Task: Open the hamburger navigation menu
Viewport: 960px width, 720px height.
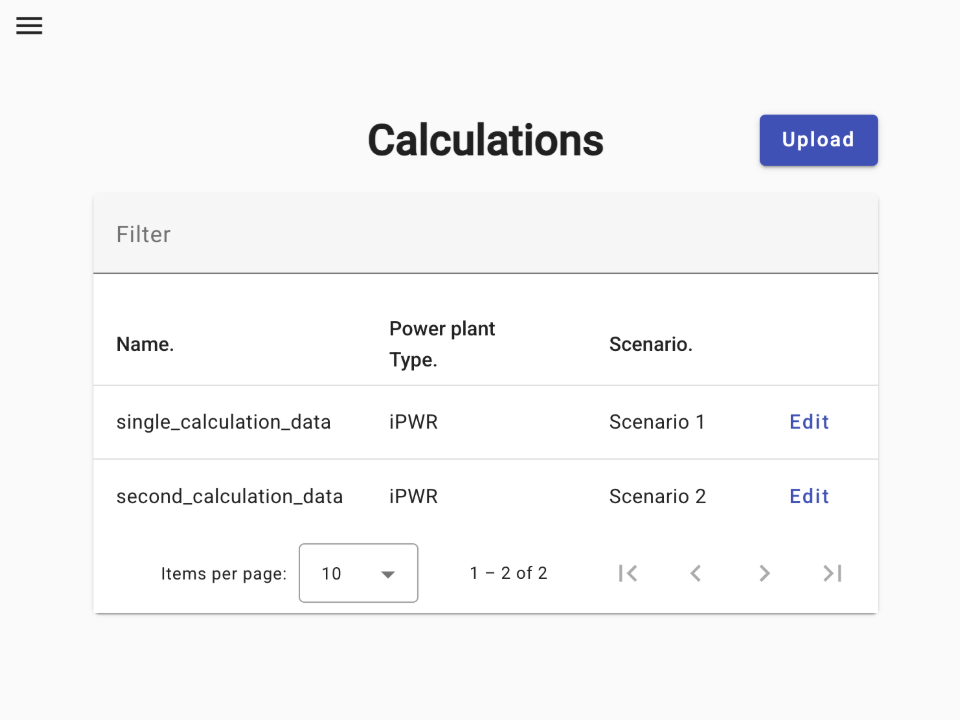Action: (29, 26)
